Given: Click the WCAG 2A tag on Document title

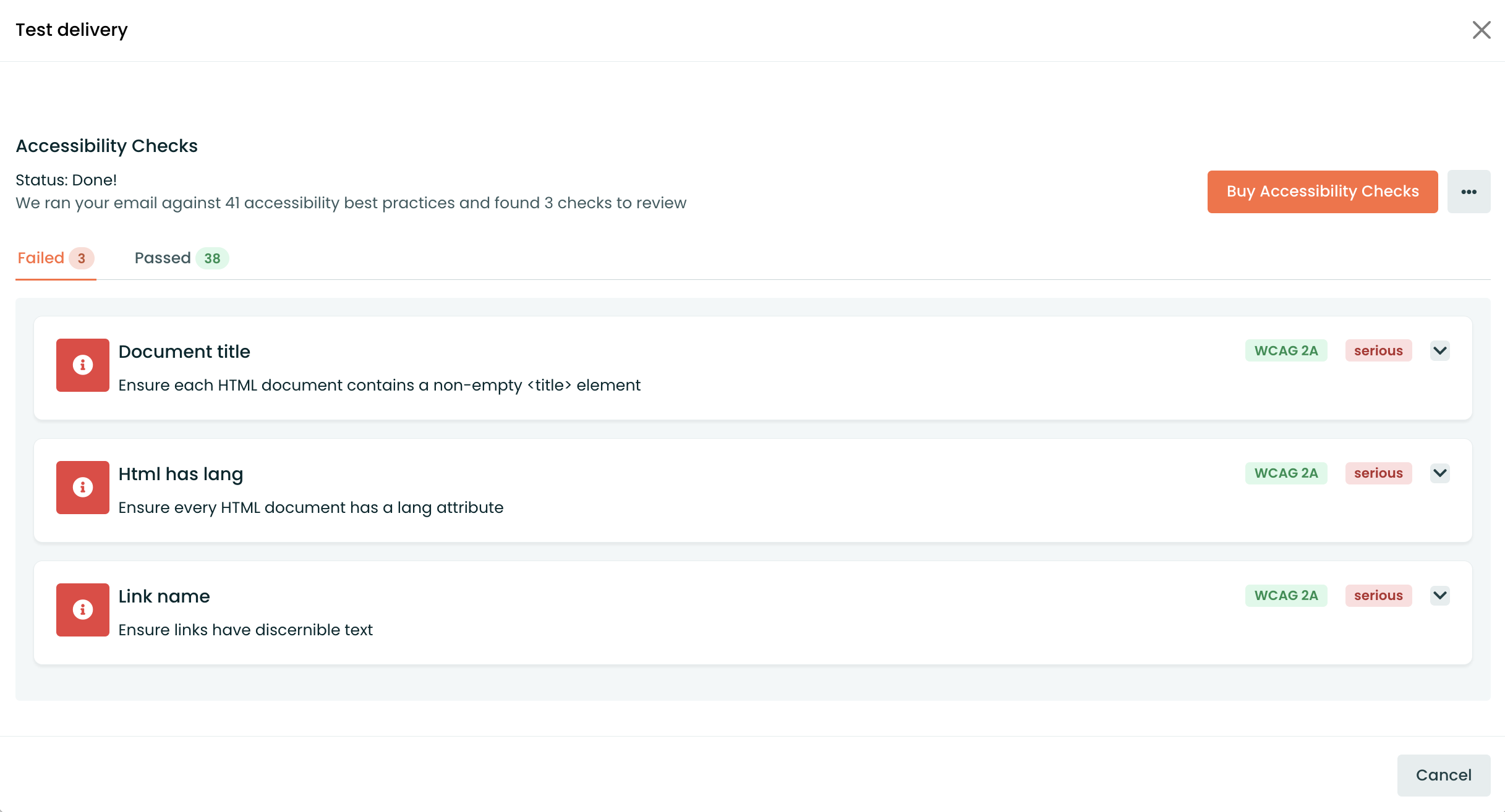Looking at the screenshot, I should click(x=1286, y=350).
